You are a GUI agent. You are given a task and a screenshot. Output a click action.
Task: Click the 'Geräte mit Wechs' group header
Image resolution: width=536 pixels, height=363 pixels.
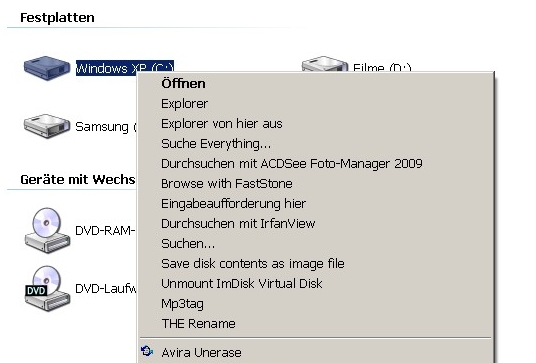[78, 179]
